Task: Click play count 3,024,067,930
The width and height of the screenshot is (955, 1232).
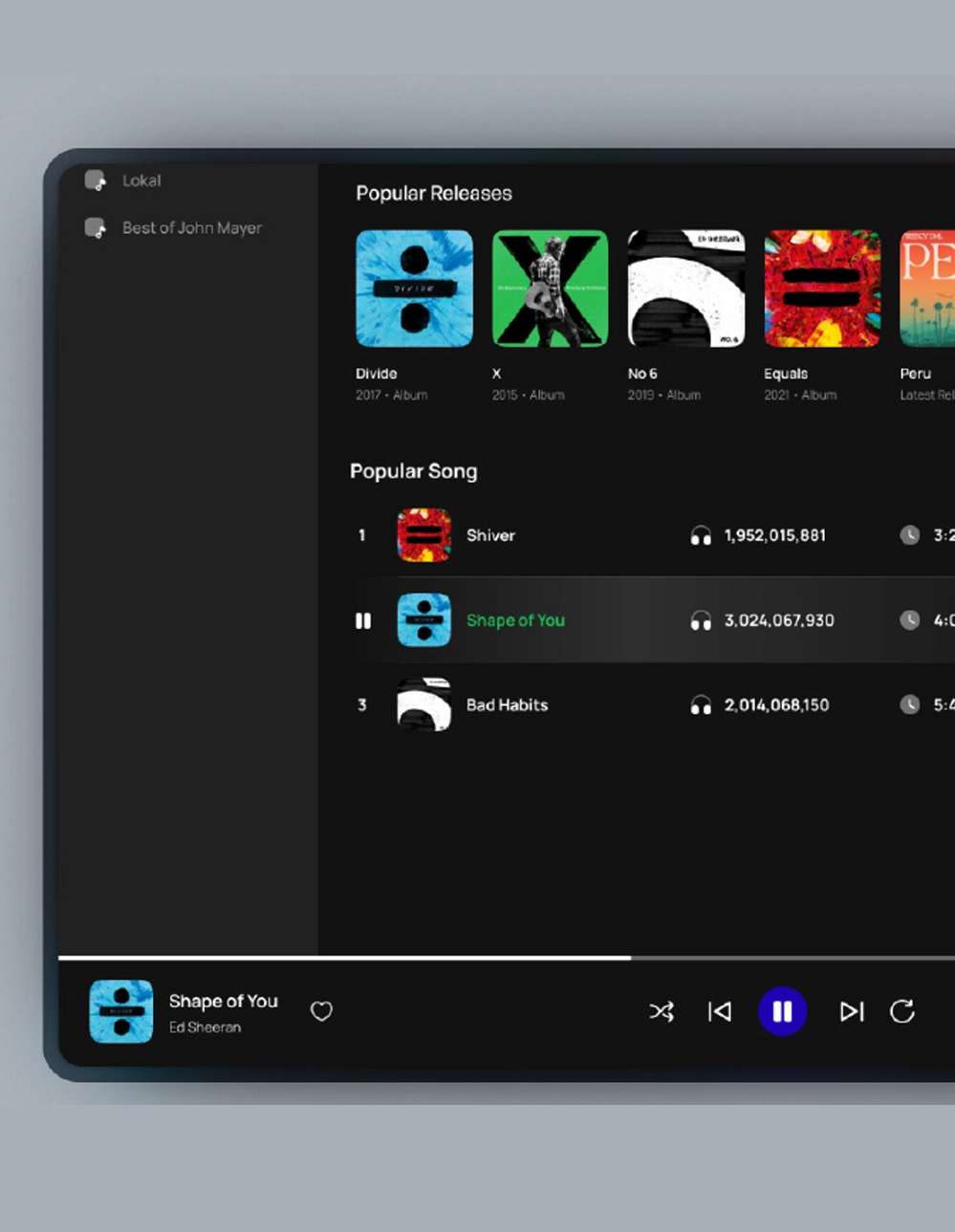Action: [779, 620]
